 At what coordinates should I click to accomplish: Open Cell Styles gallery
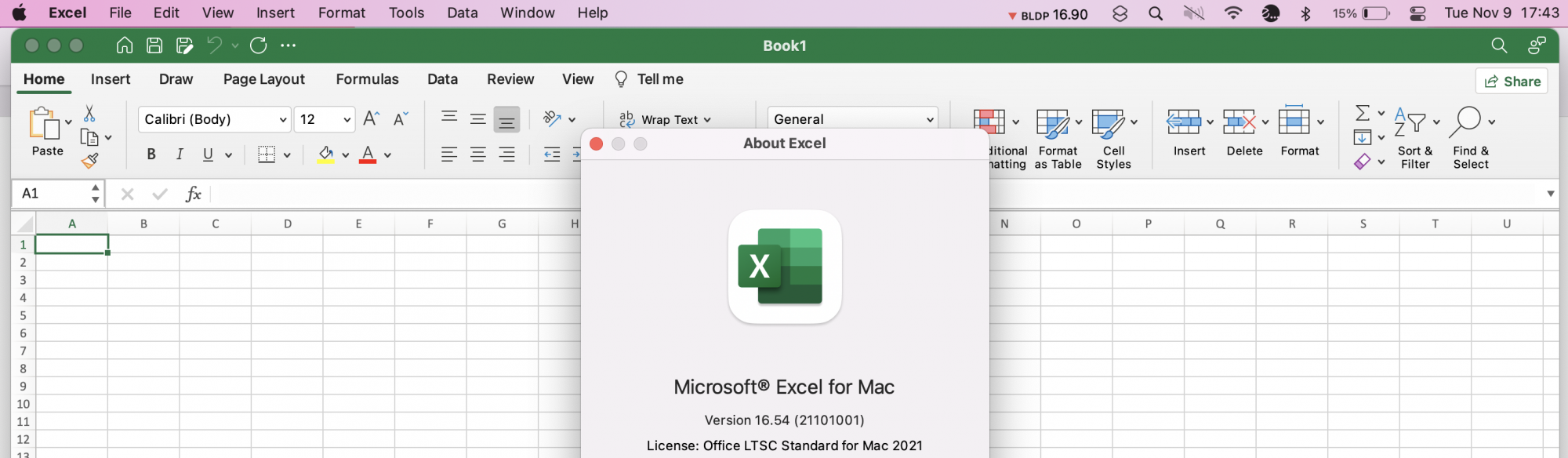tap(1113, 139)
